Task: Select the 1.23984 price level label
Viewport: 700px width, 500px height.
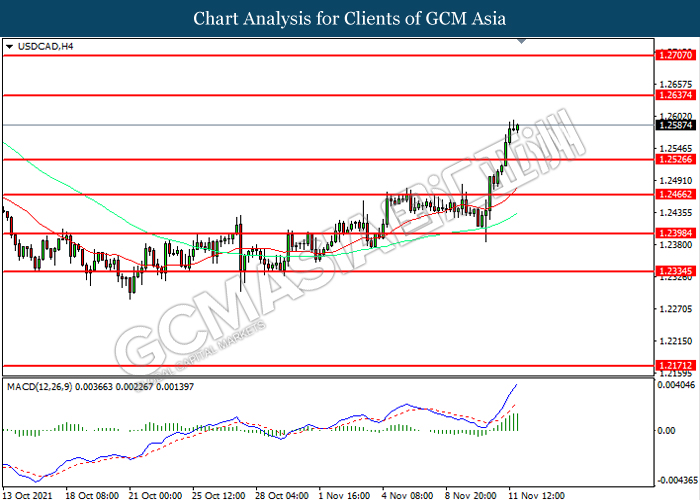Action: (676, 233)
